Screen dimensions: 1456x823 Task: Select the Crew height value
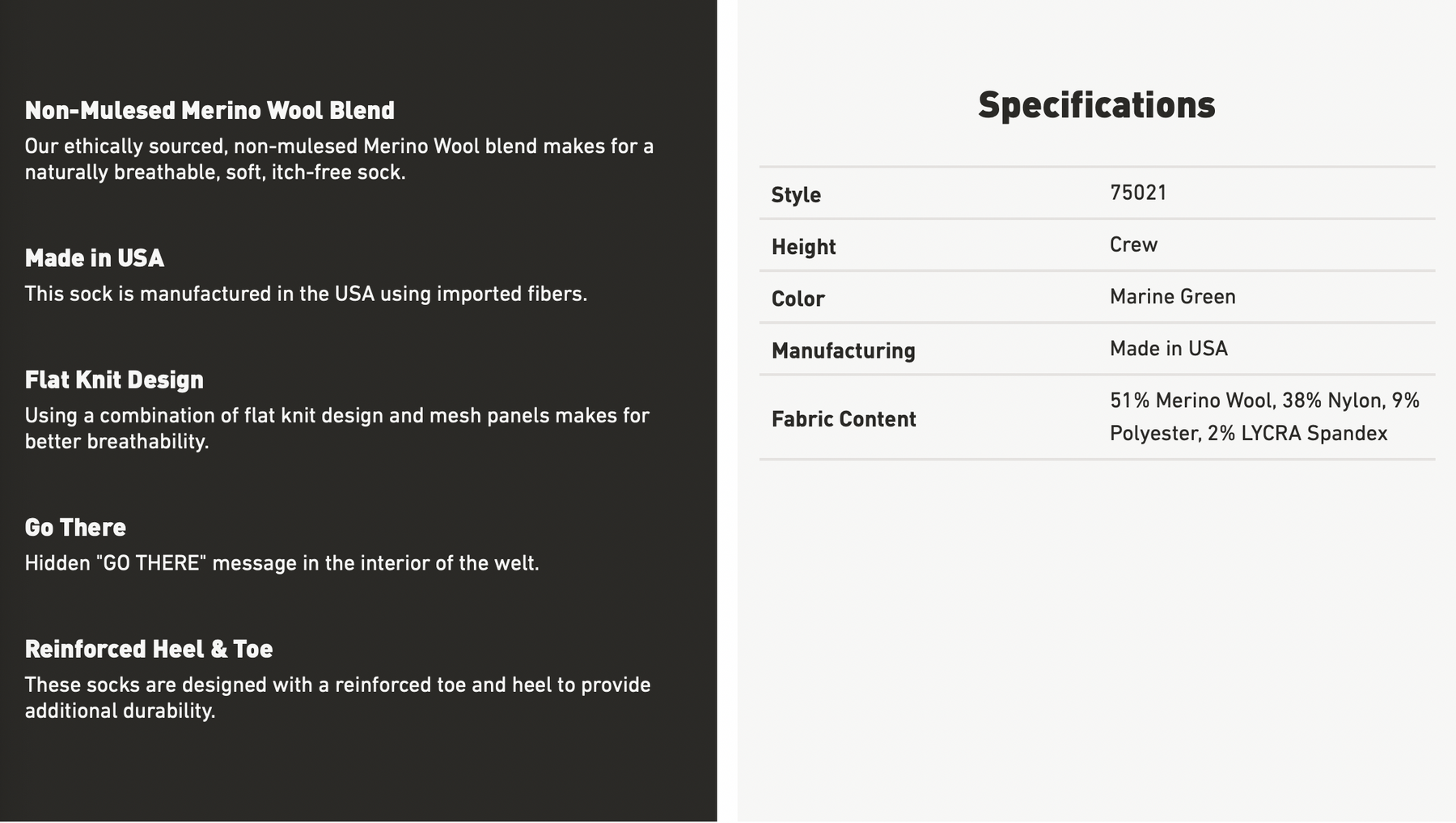click(1133, 244)
